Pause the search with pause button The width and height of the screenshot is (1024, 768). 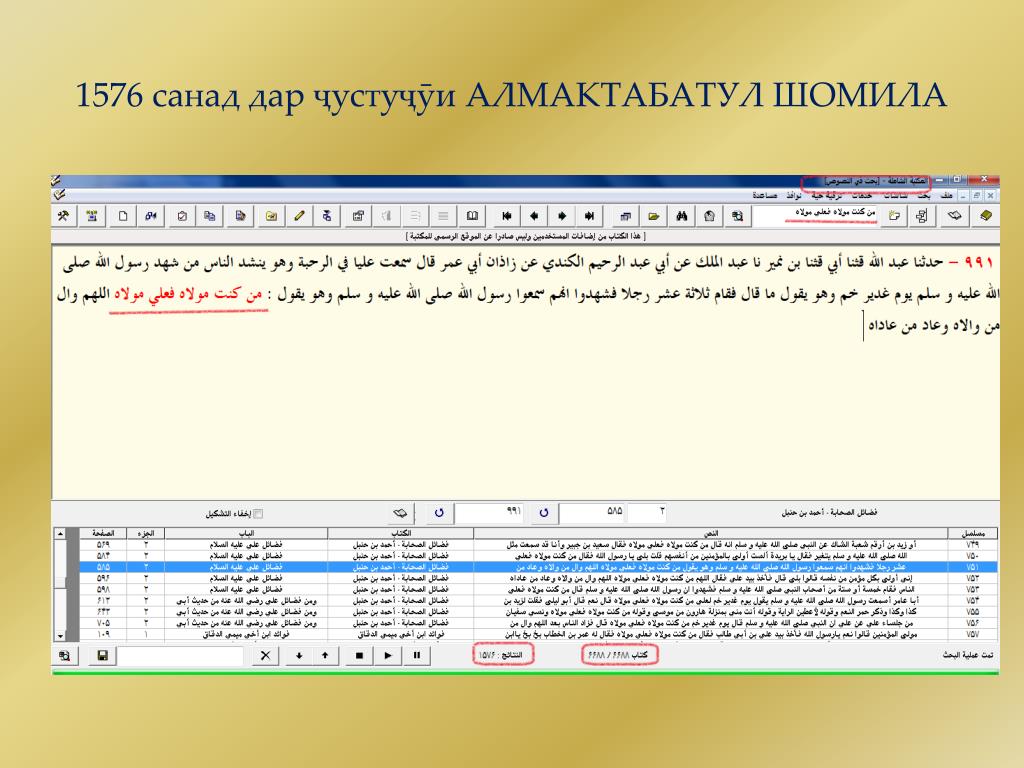(417, 655)
